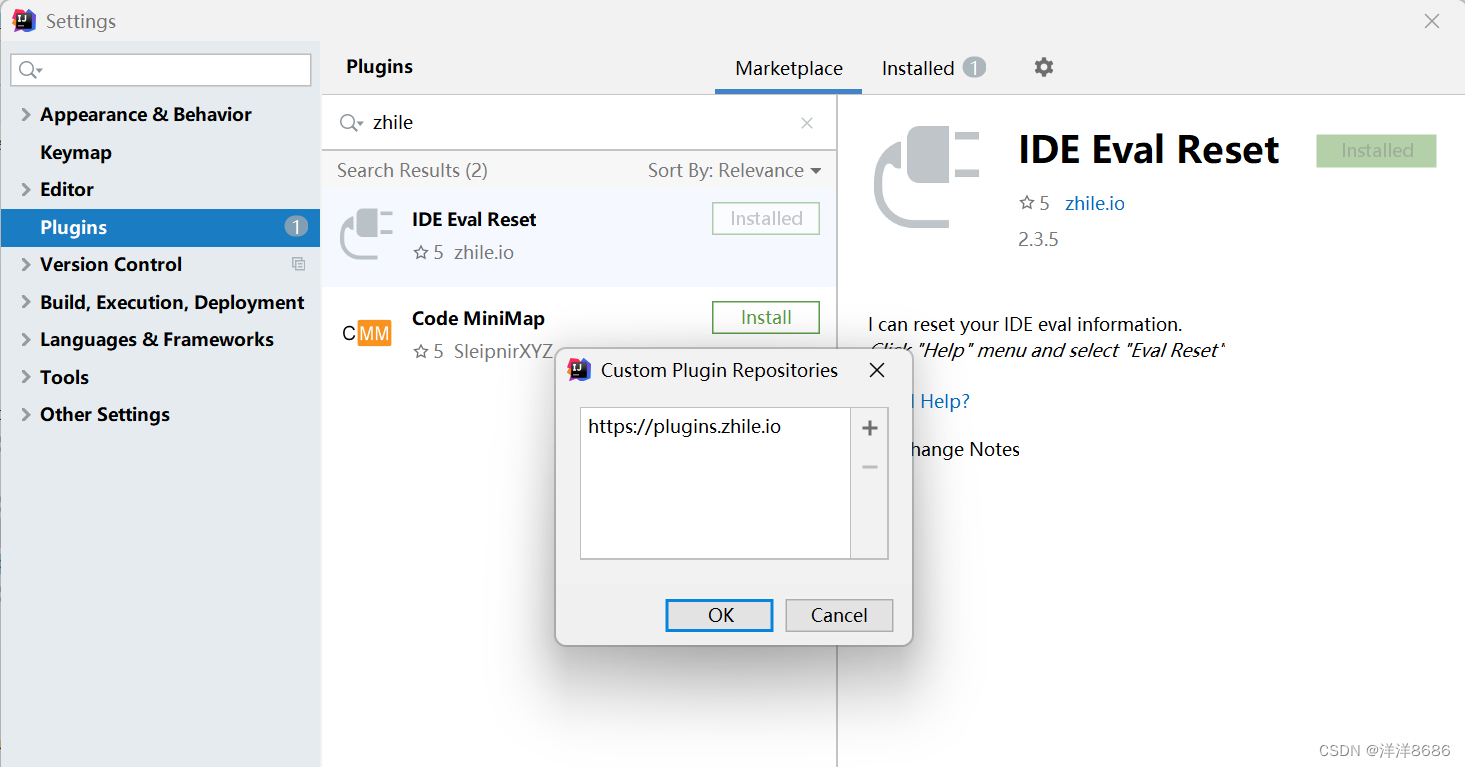The image size is (1465, 767).
Task: Focus the settings search field
Action: pos(161,70)
